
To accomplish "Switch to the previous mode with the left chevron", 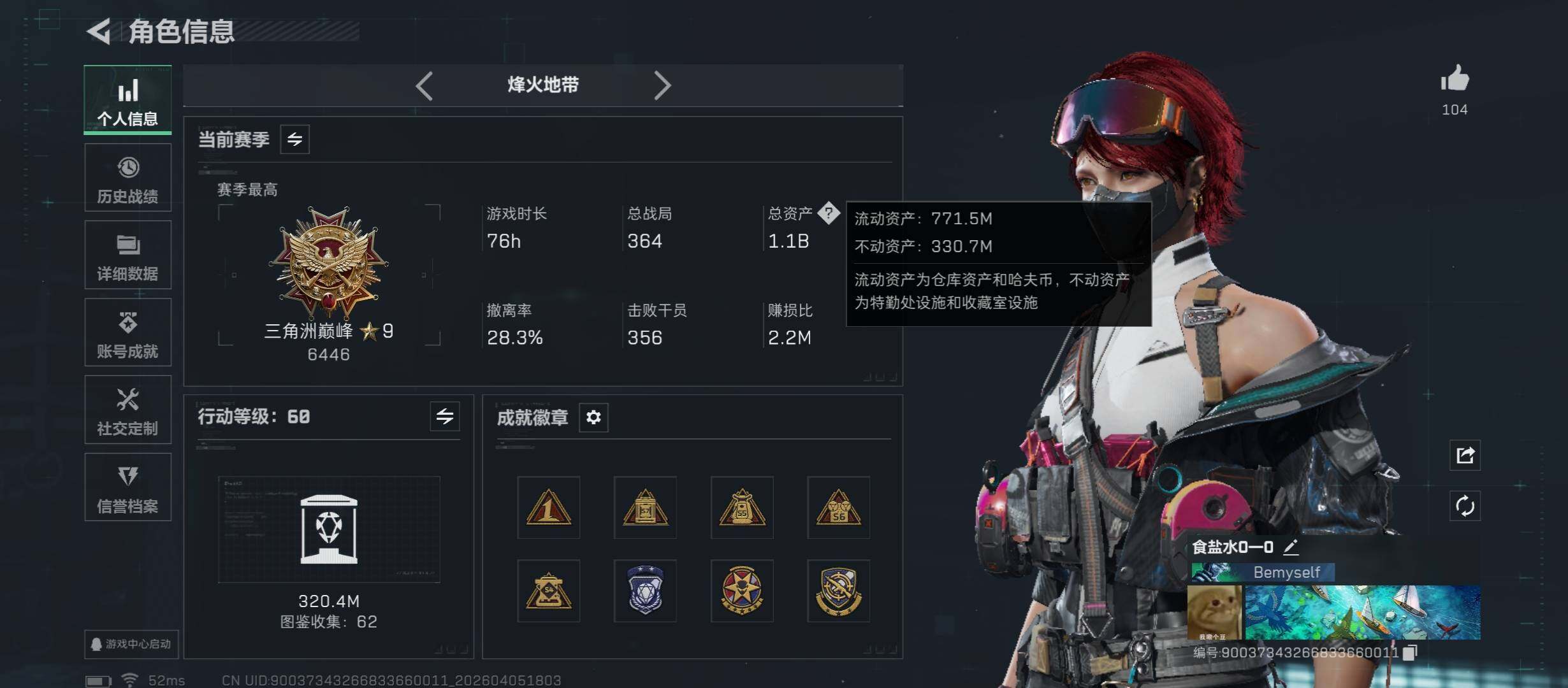I will (x=425, y=85).
